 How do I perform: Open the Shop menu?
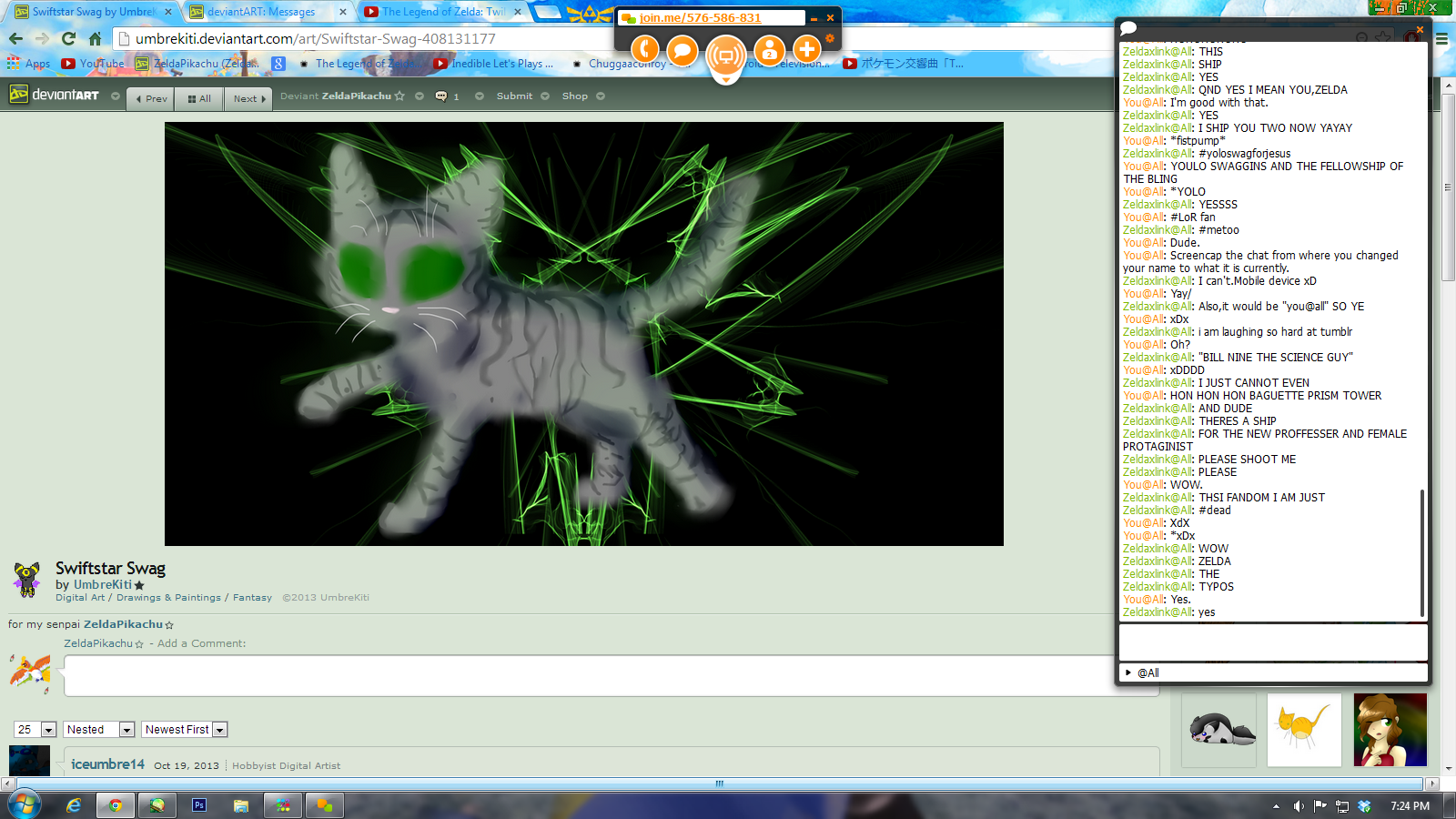point(574,96)
